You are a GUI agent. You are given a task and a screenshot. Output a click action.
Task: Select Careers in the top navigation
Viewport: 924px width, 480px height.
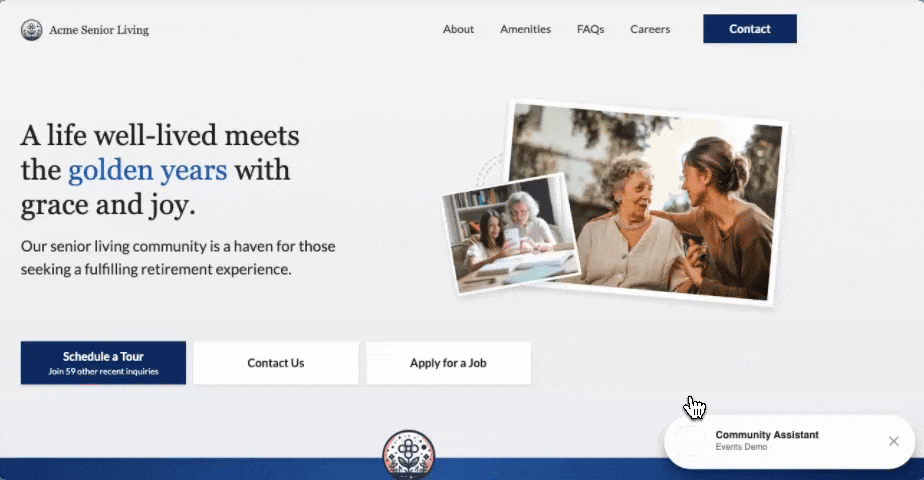[x=650, y=29]
